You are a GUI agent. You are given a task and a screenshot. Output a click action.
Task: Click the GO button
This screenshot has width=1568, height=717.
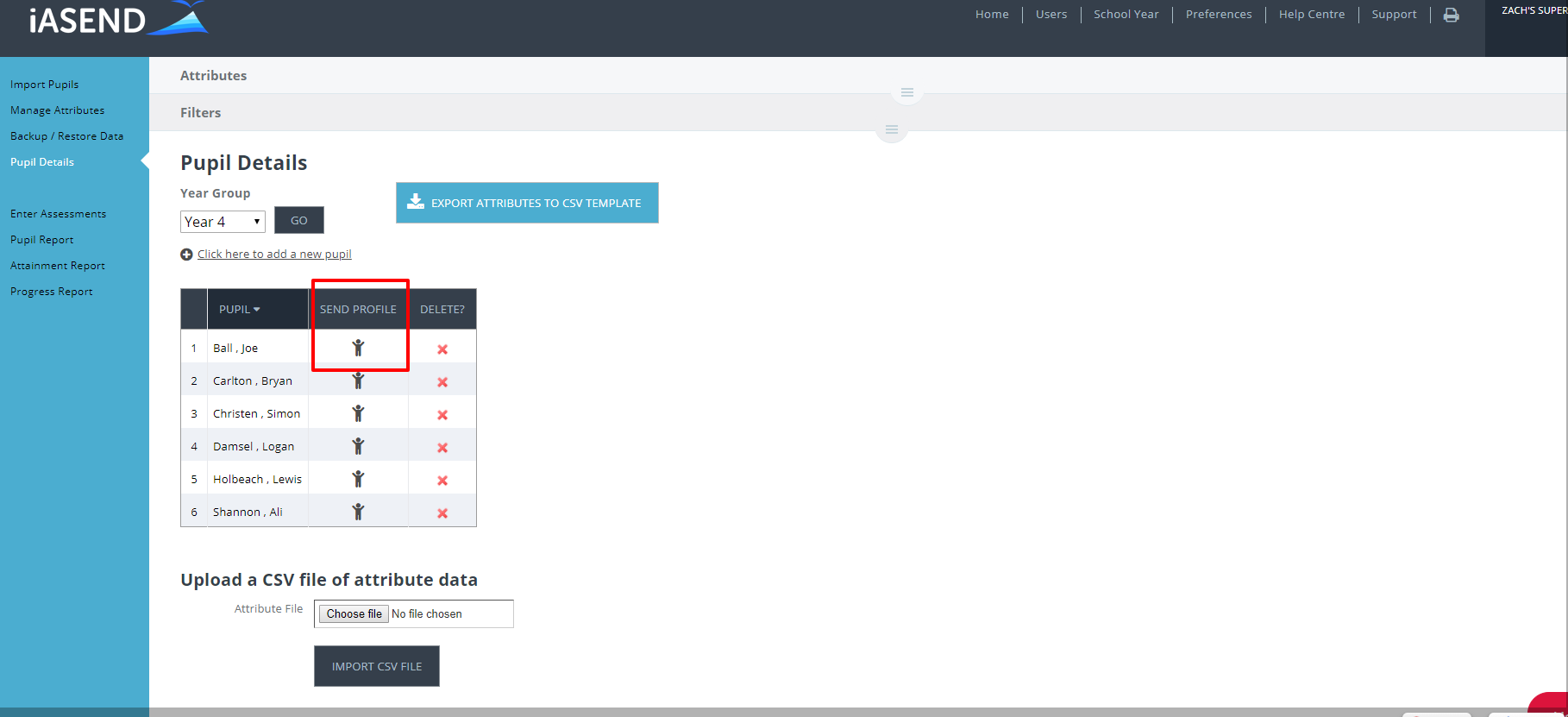point(299,220)
